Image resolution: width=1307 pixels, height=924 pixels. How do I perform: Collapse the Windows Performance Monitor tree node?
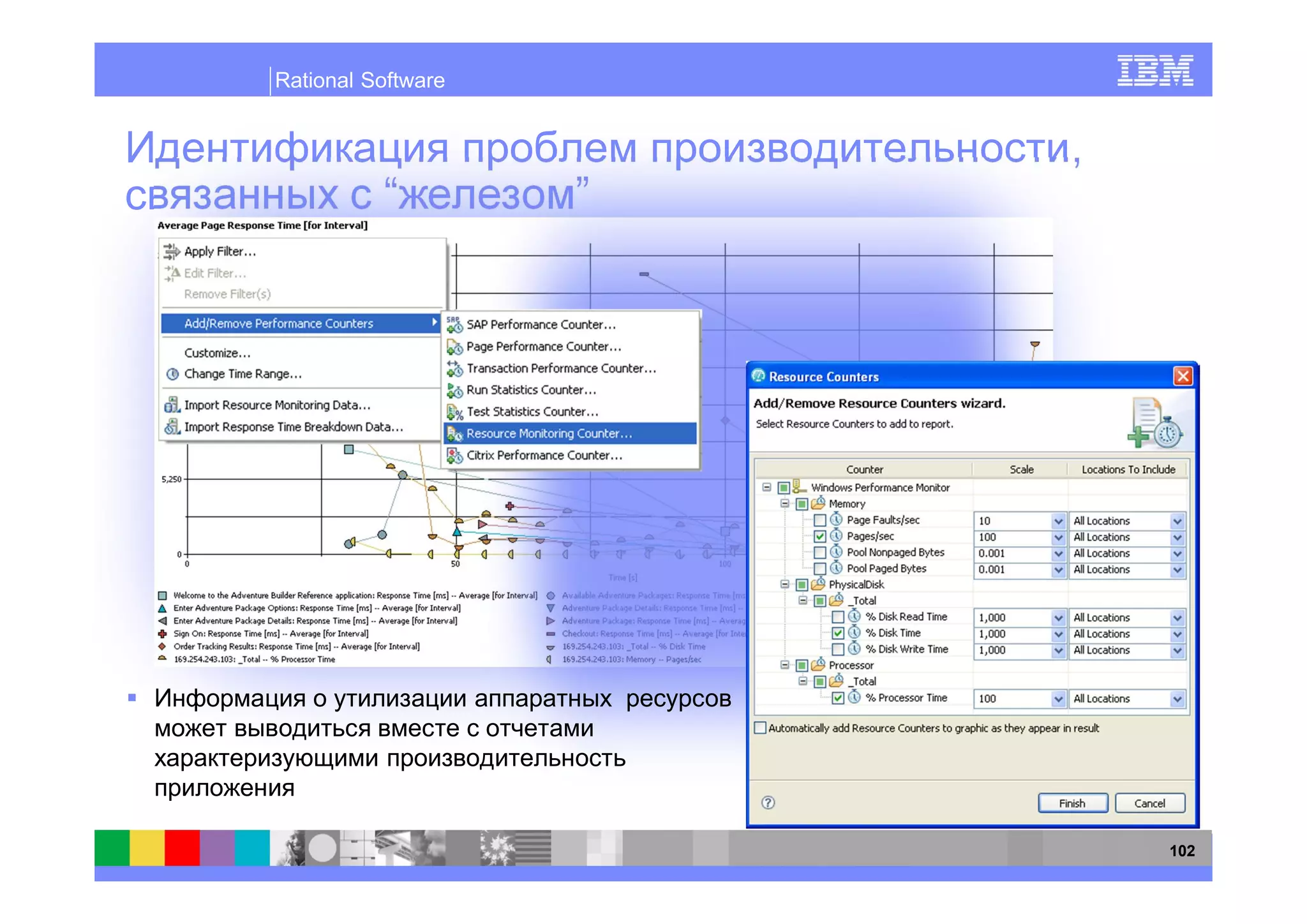click(x=767, y=488)
